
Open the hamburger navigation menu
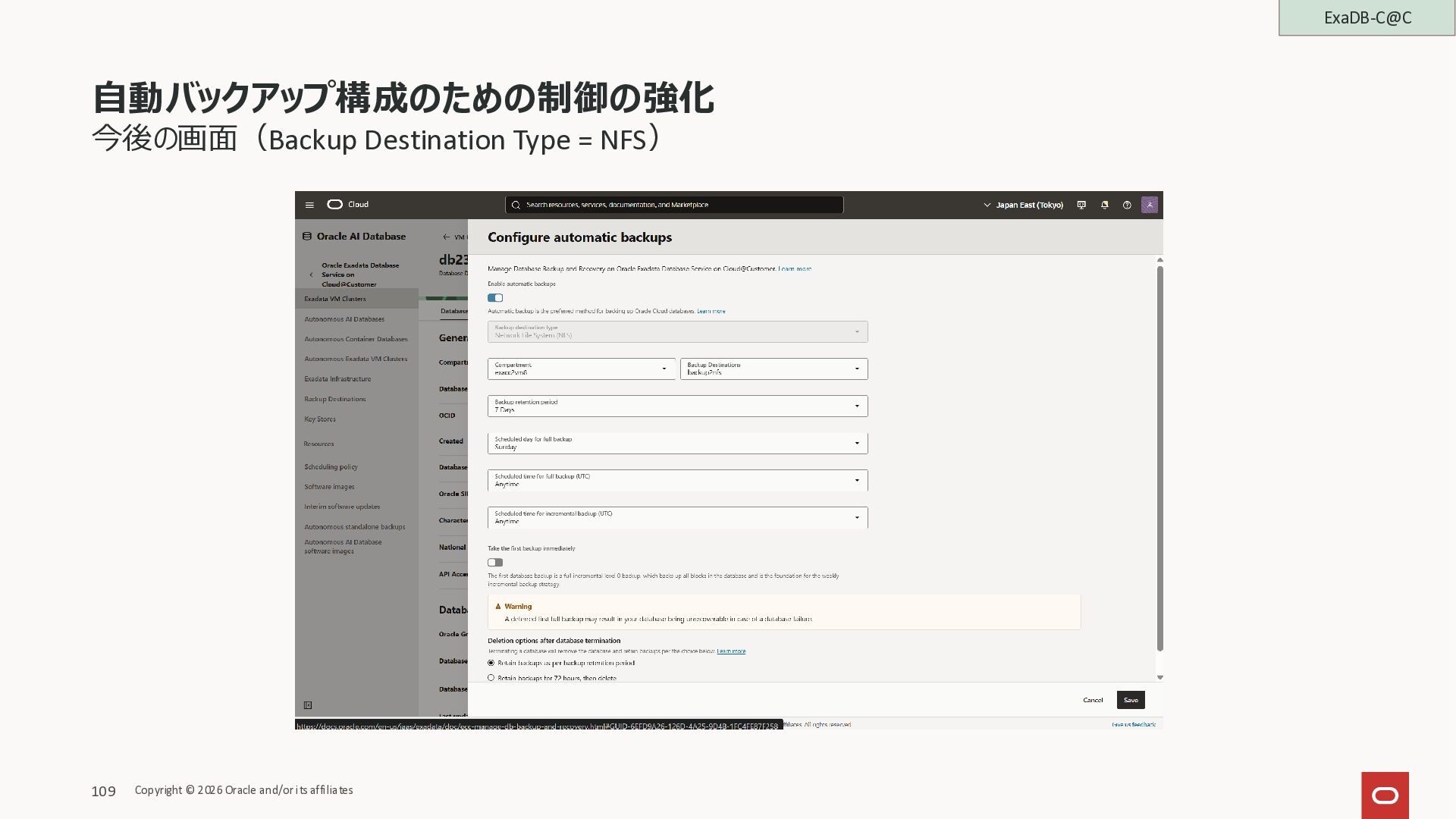point(309,205)
